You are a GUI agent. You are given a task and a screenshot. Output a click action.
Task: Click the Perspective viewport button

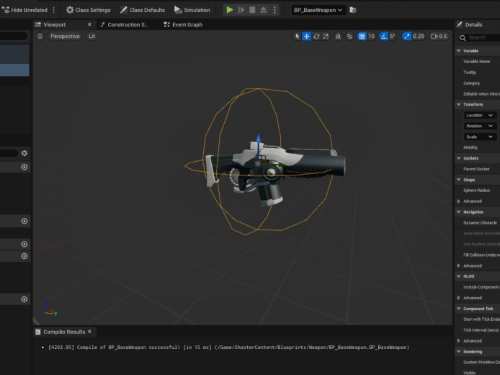tap(65, 36)
